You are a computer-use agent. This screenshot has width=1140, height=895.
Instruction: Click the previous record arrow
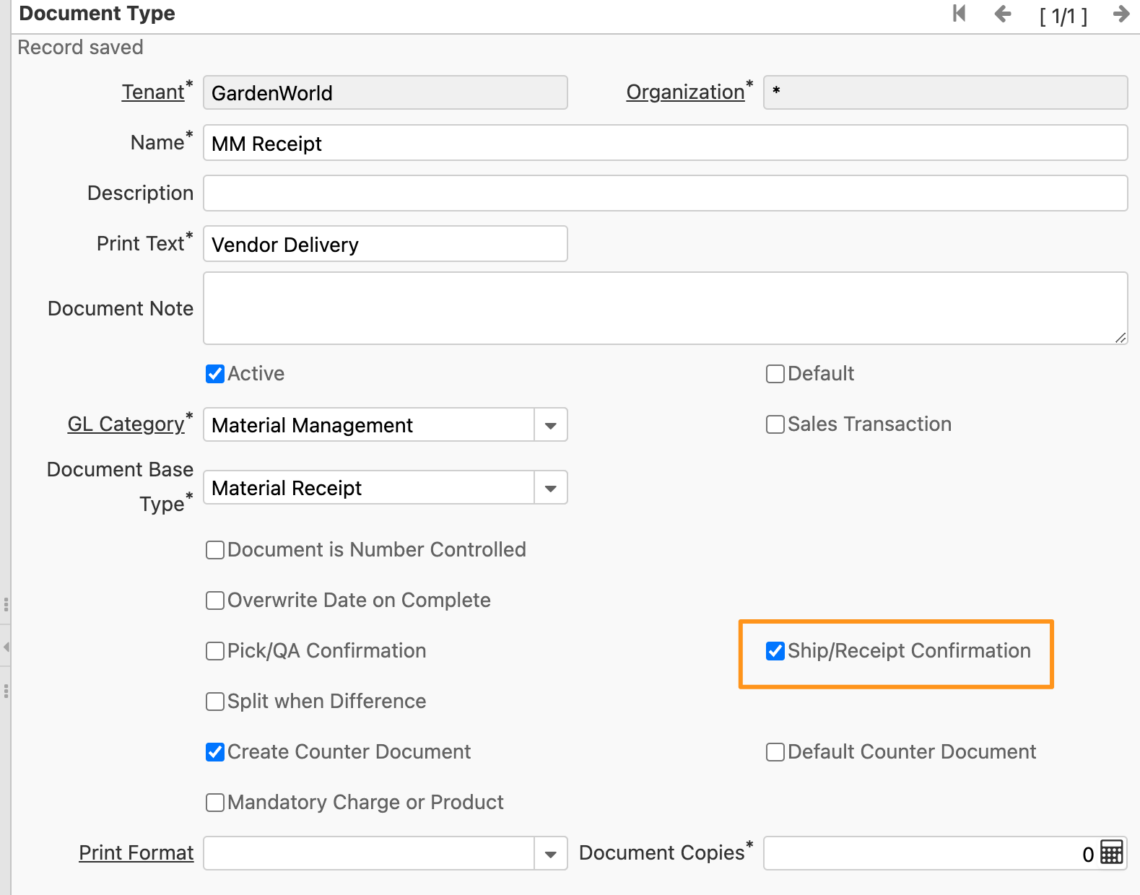click(x=1002, y=14)
